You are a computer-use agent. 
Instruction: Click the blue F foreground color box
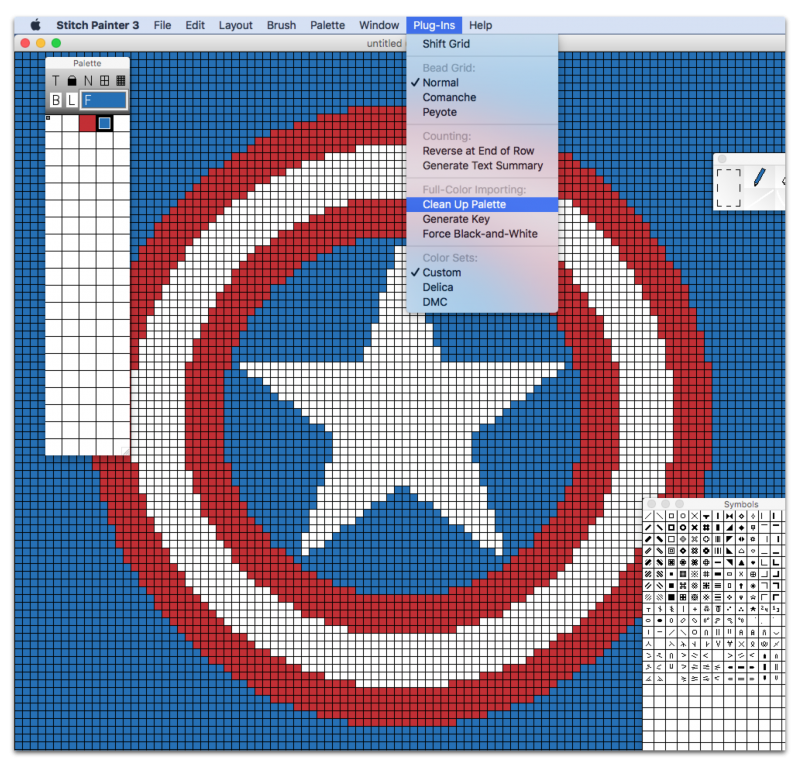click(104, 100)
